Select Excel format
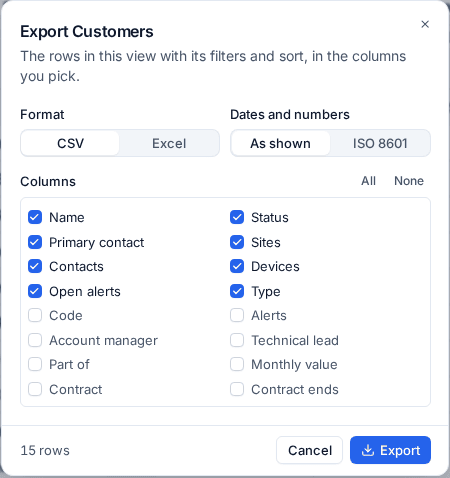 pos(169,143)
